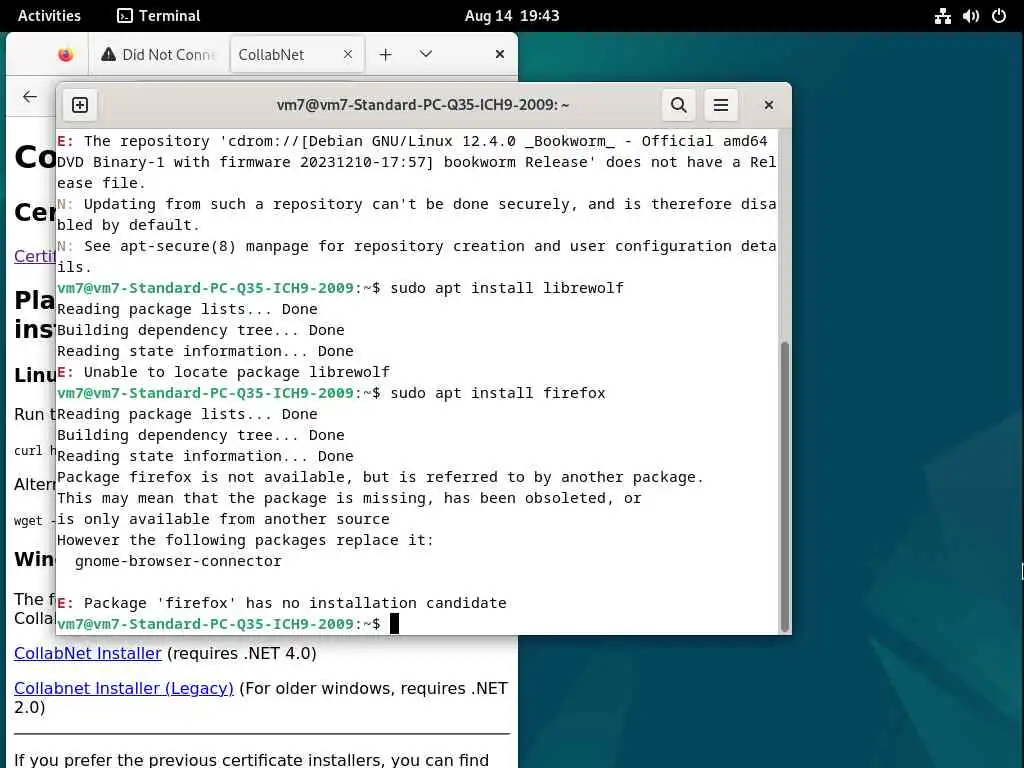Click '(requires .NET 4.0)' text in browser

(242, 653)
